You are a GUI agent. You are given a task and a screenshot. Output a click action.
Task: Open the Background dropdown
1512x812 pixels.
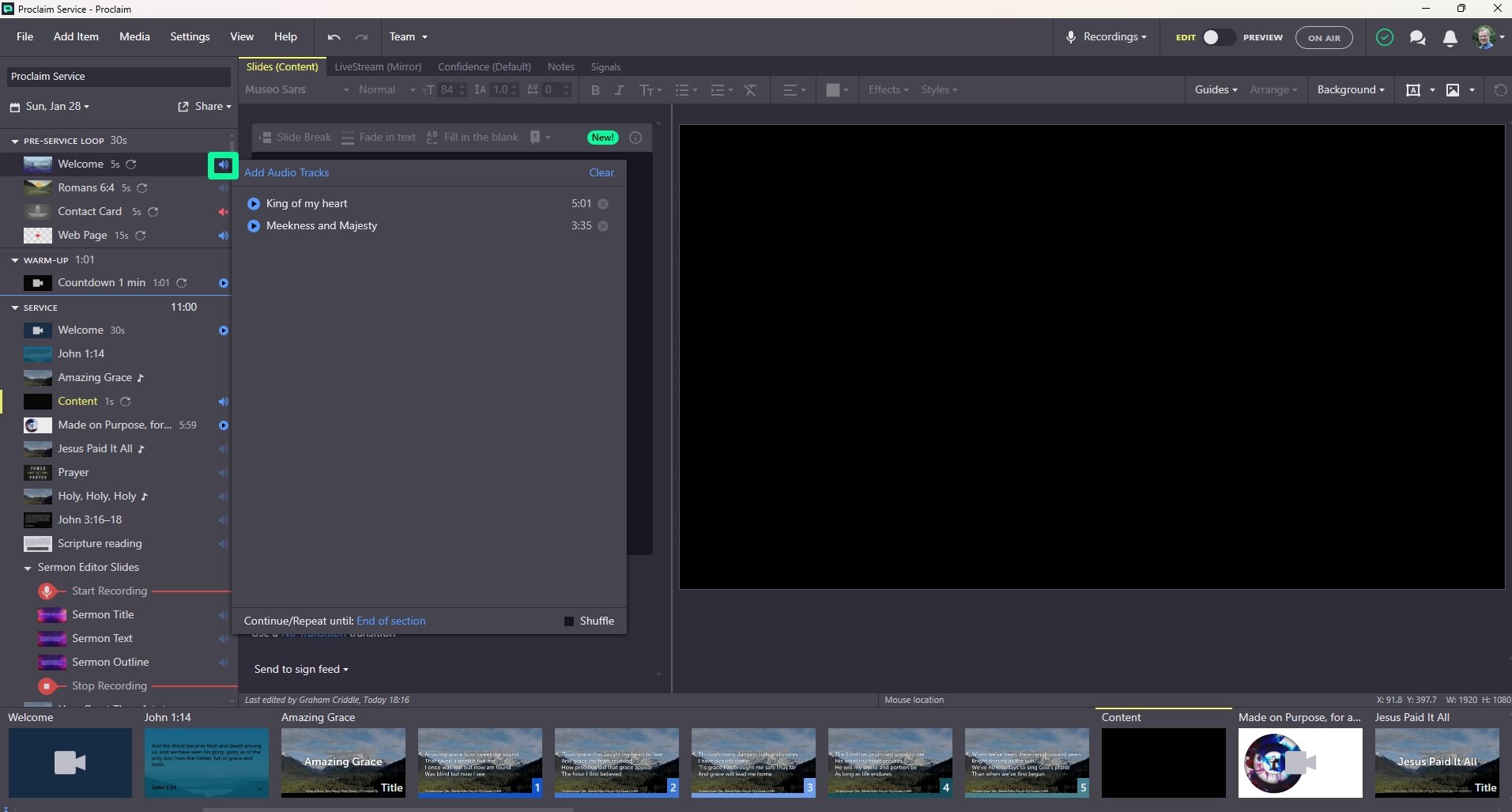pyautogui.click(x=1350, y=89)
